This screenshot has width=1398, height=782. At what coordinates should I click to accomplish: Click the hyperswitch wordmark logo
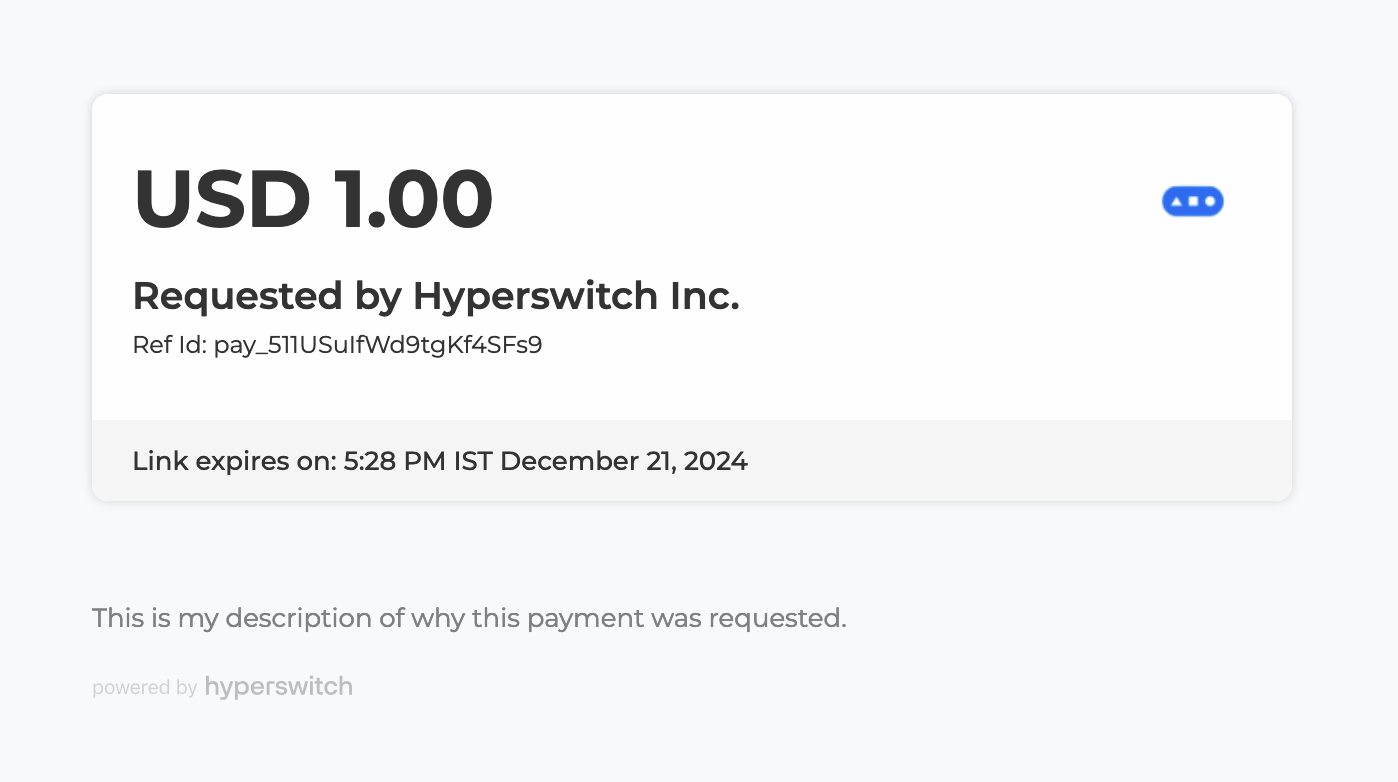point(278,687)
